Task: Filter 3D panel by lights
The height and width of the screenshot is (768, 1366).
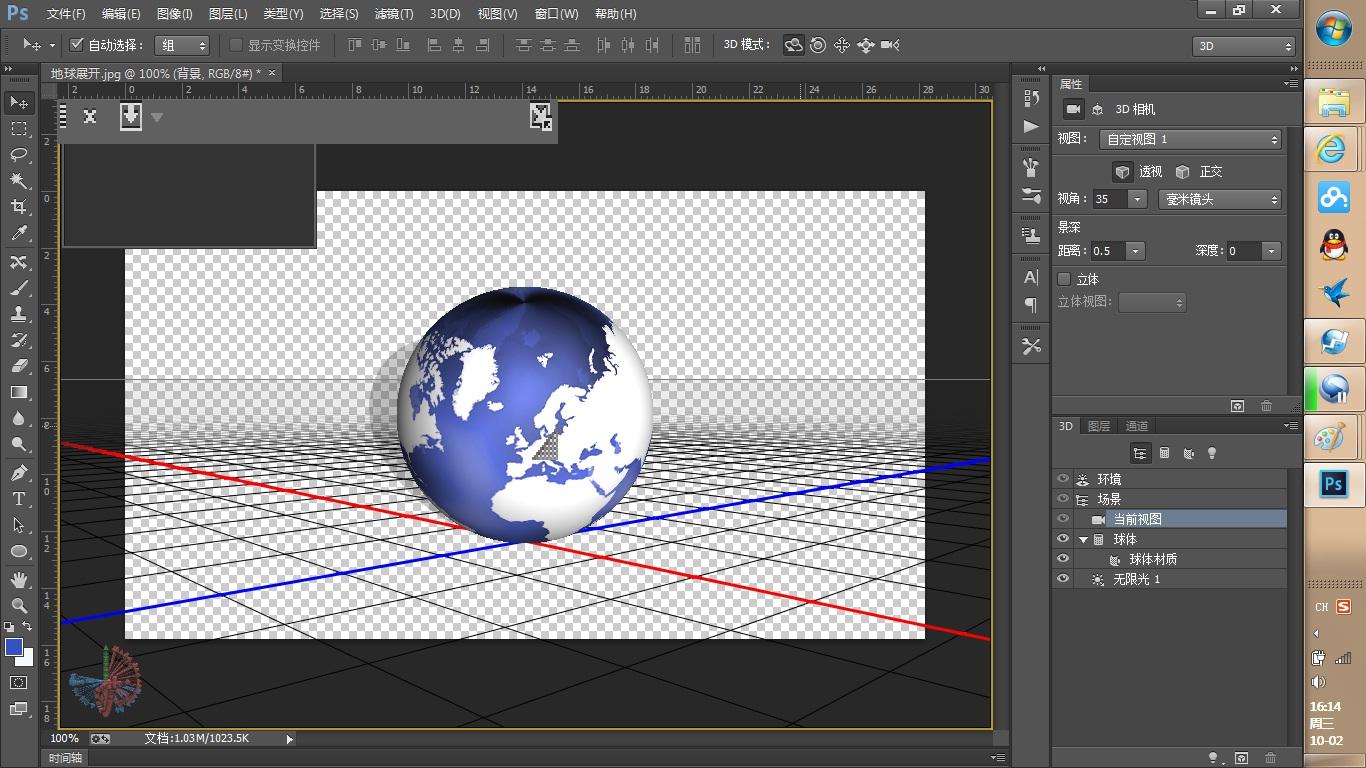Action: [x=1212, y=453]
